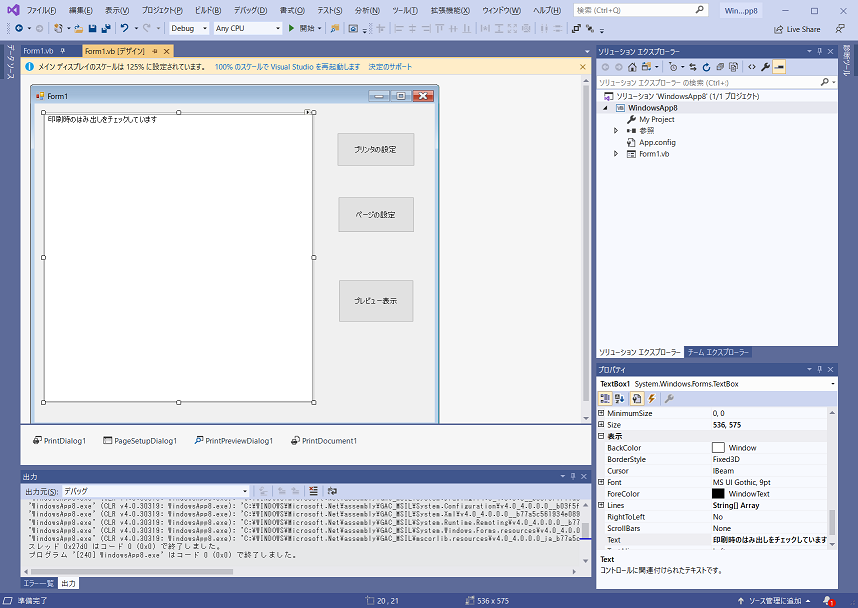Click the notifications bell in the status bar
858x608 pixels.
coord(827,601)
